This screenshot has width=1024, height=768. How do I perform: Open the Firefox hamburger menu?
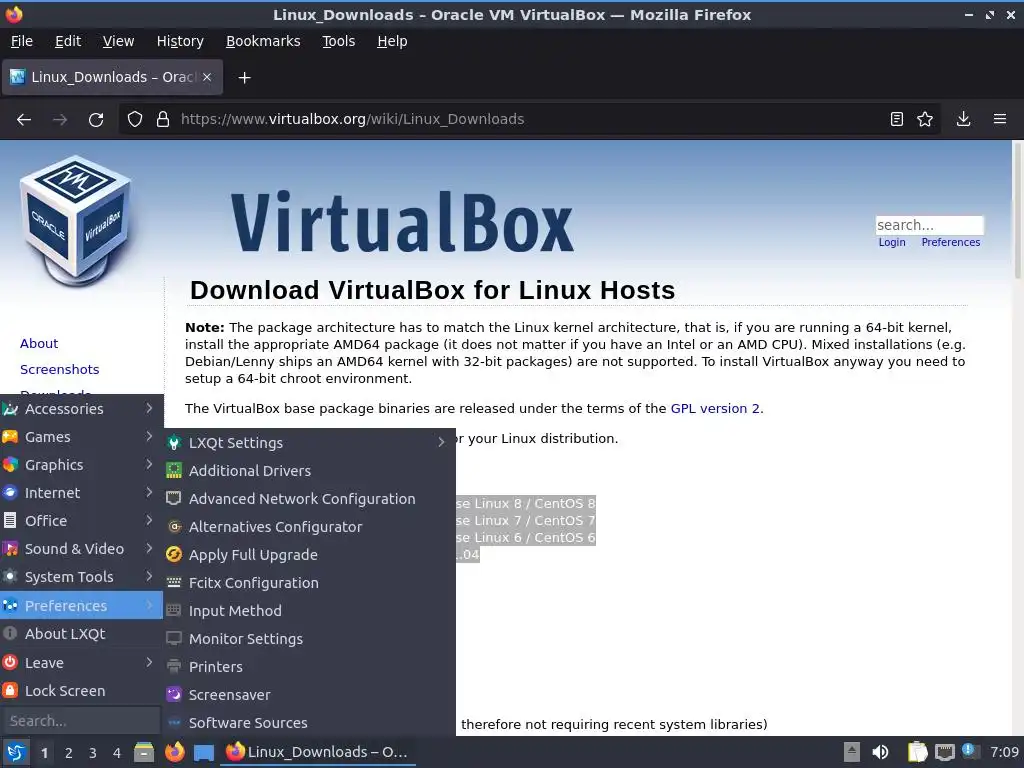click(1000, 119)
